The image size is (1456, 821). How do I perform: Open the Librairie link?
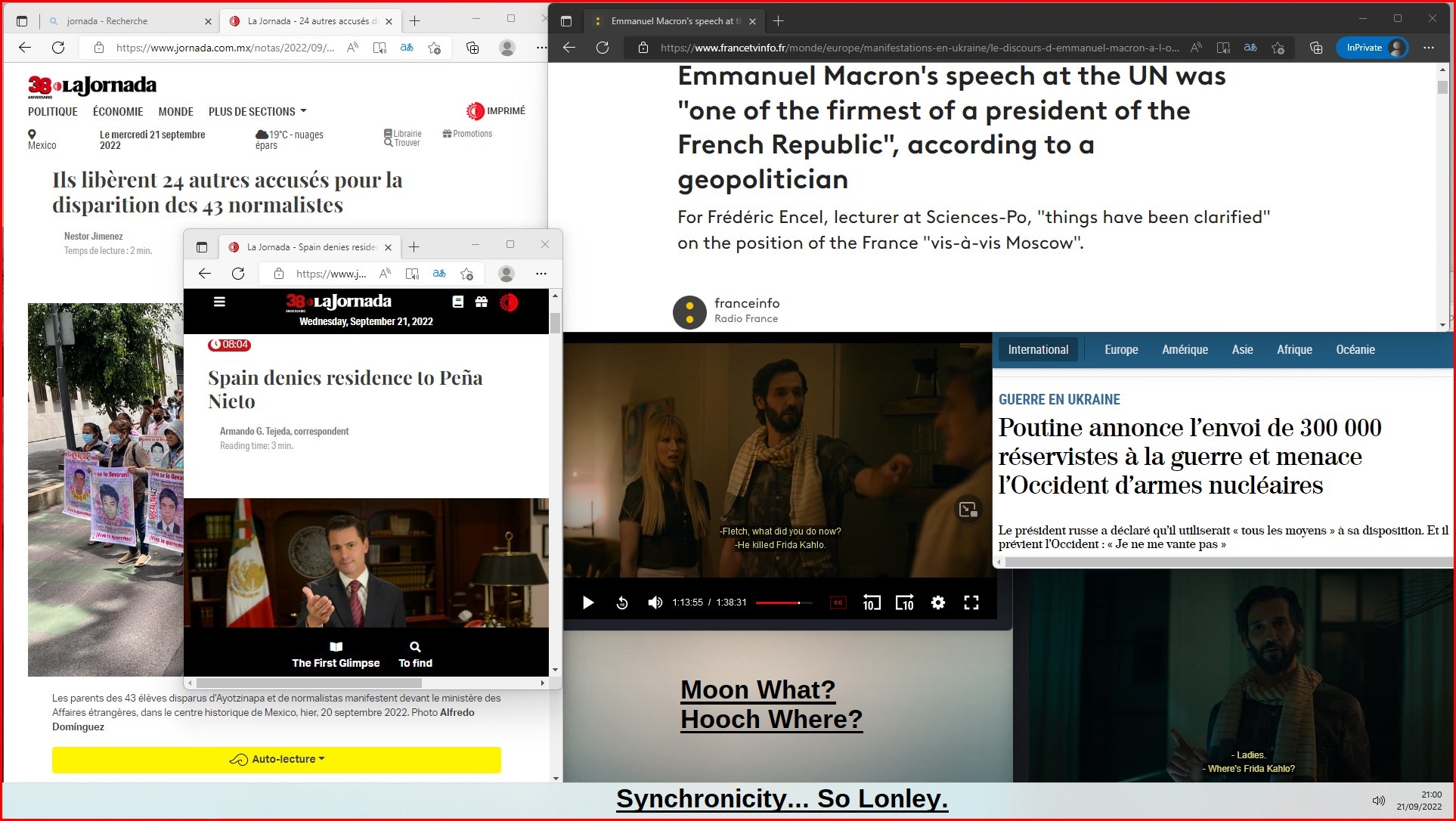tap(403, 133)
